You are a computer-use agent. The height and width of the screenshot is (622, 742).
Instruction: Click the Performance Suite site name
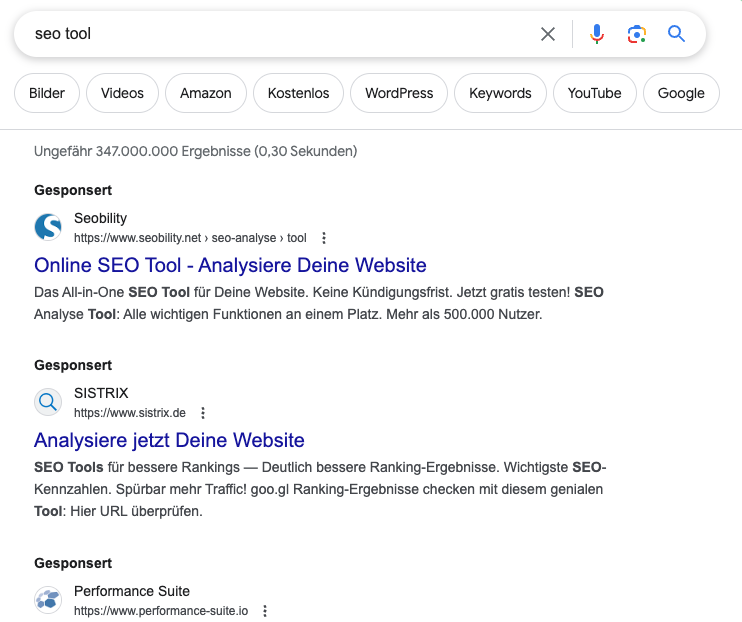coord(132,591)
